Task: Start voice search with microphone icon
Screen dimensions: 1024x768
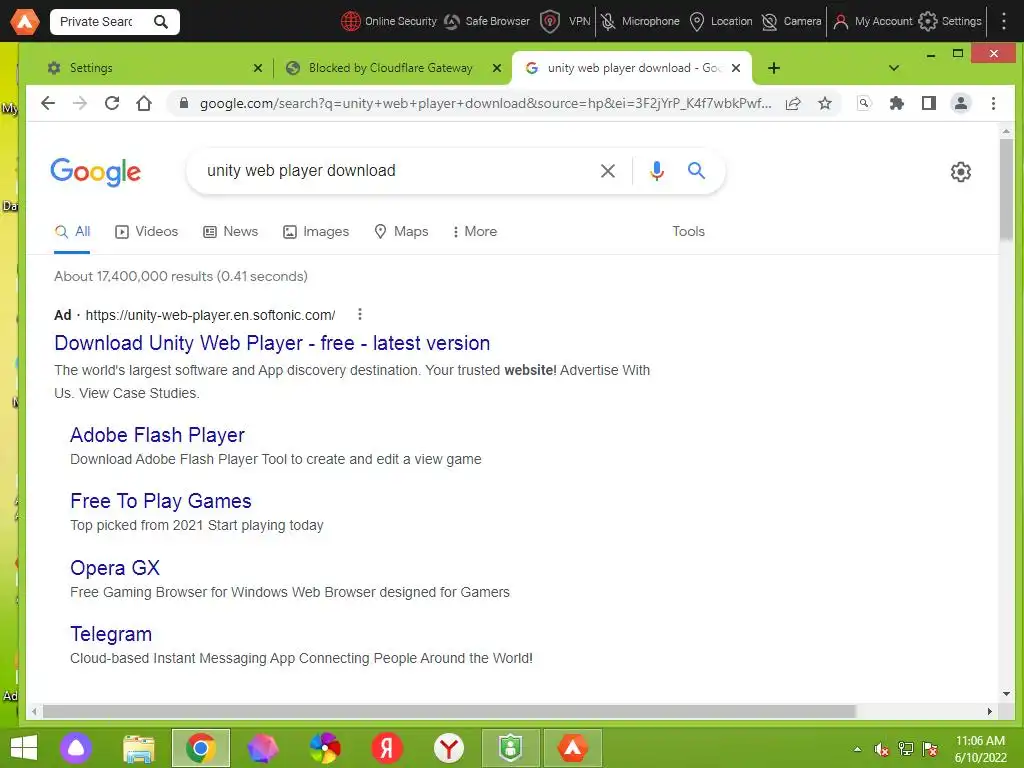Action: click(x=657, y=171)
